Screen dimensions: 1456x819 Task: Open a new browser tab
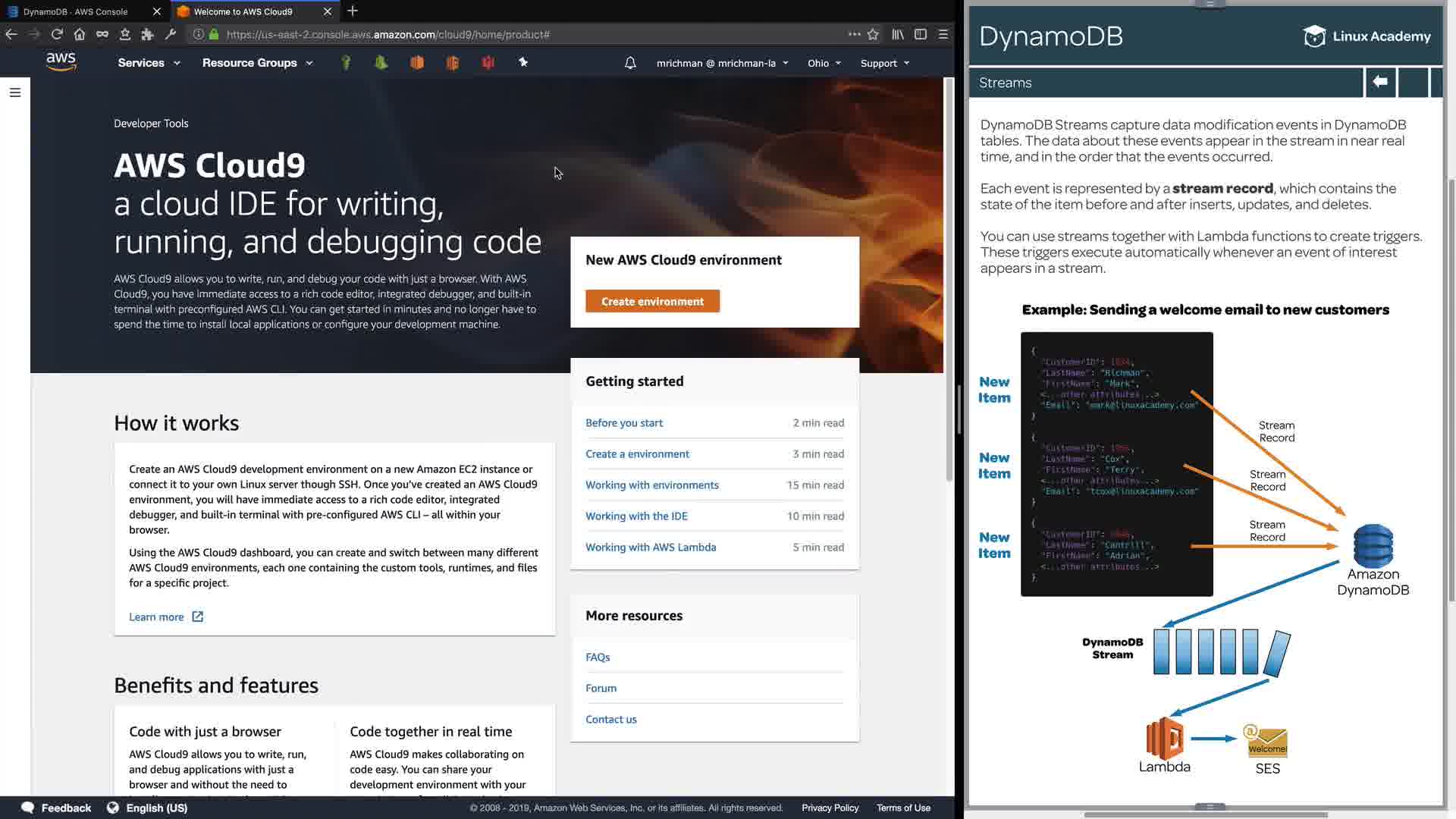pos(353,11)
